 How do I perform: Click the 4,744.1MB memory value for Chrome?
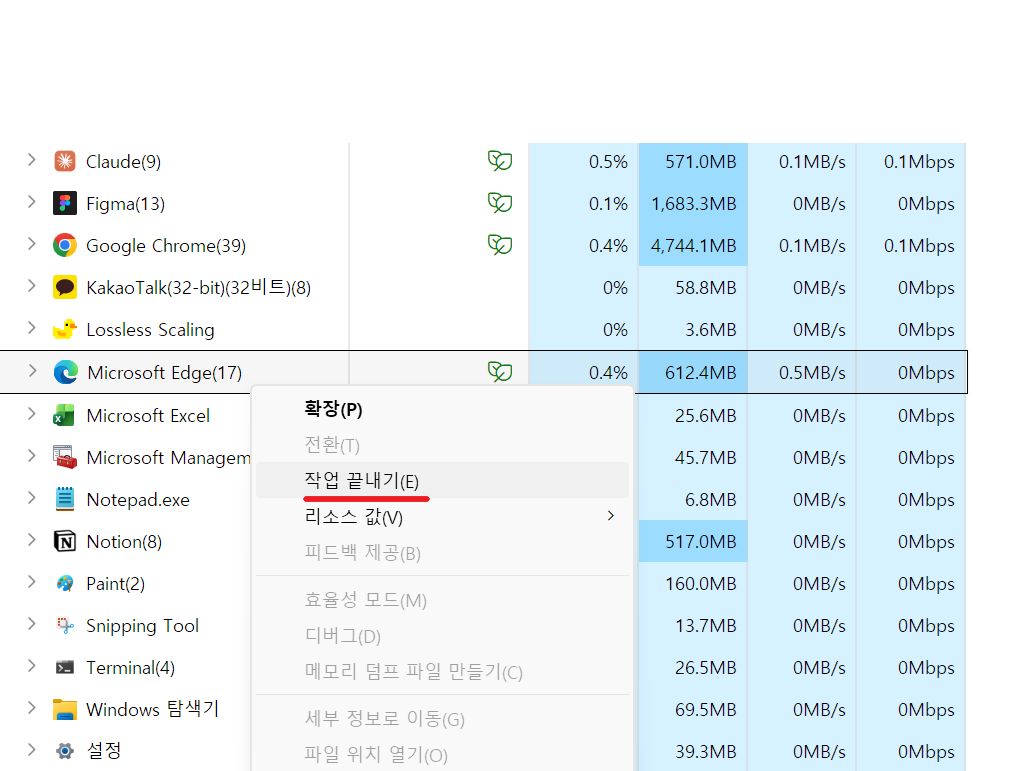[x=693, y=246]
